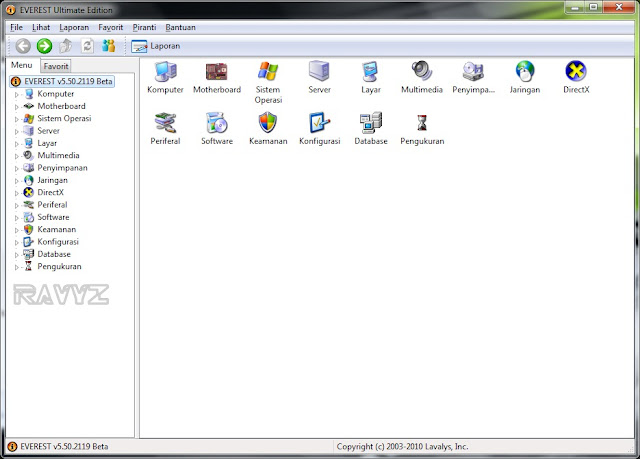The height and width of the screenshot is (459, 640).
Task: Expand the Penyimpanan tree node arrow
Action: pyautogui.click(x=17, y=168)
